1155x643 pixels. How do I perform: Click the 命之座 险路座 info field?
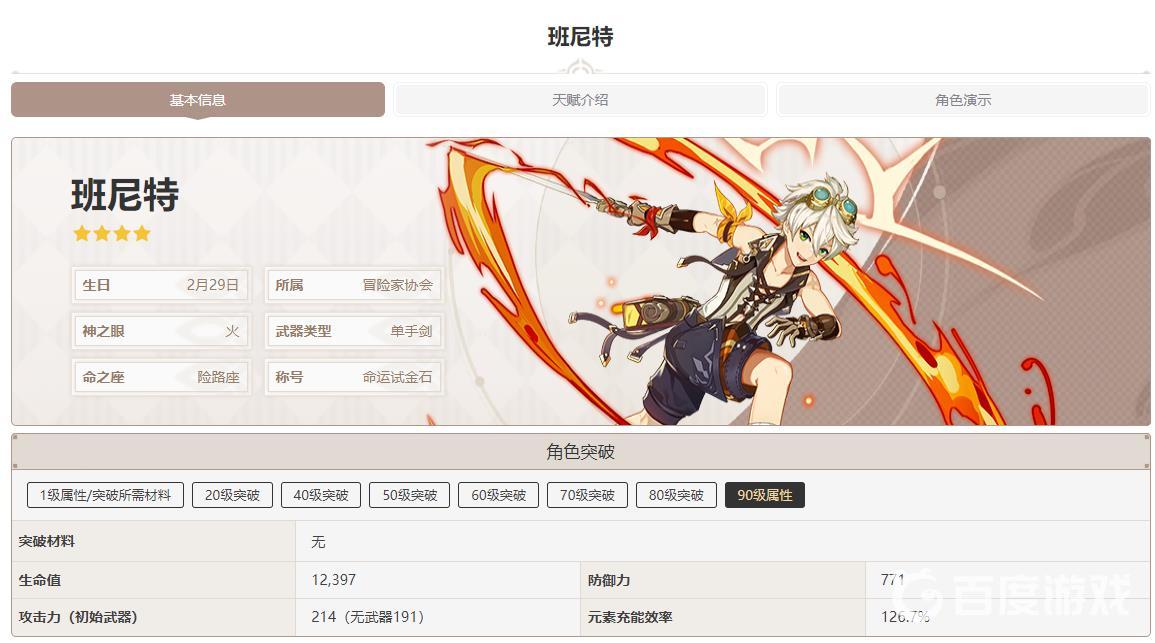[x=161, y=377]
